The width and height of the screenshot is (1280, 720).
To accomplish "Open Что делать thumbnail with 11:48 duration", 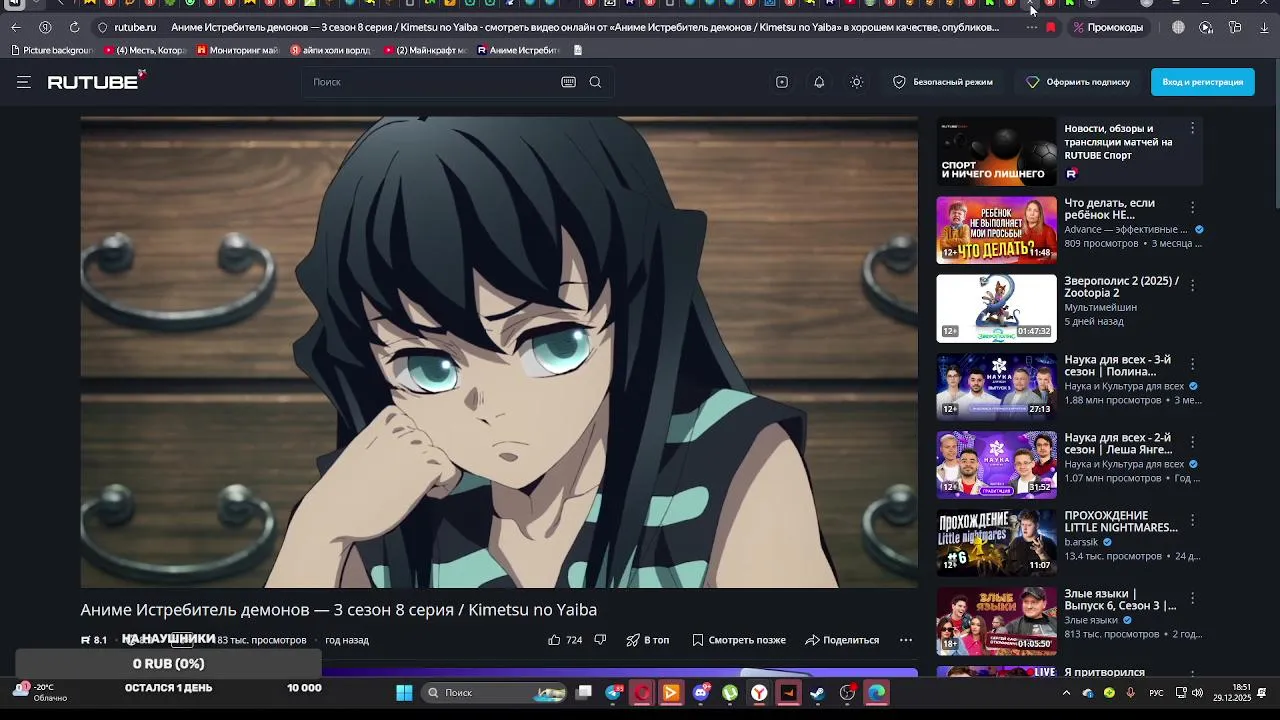I will 996,230.
